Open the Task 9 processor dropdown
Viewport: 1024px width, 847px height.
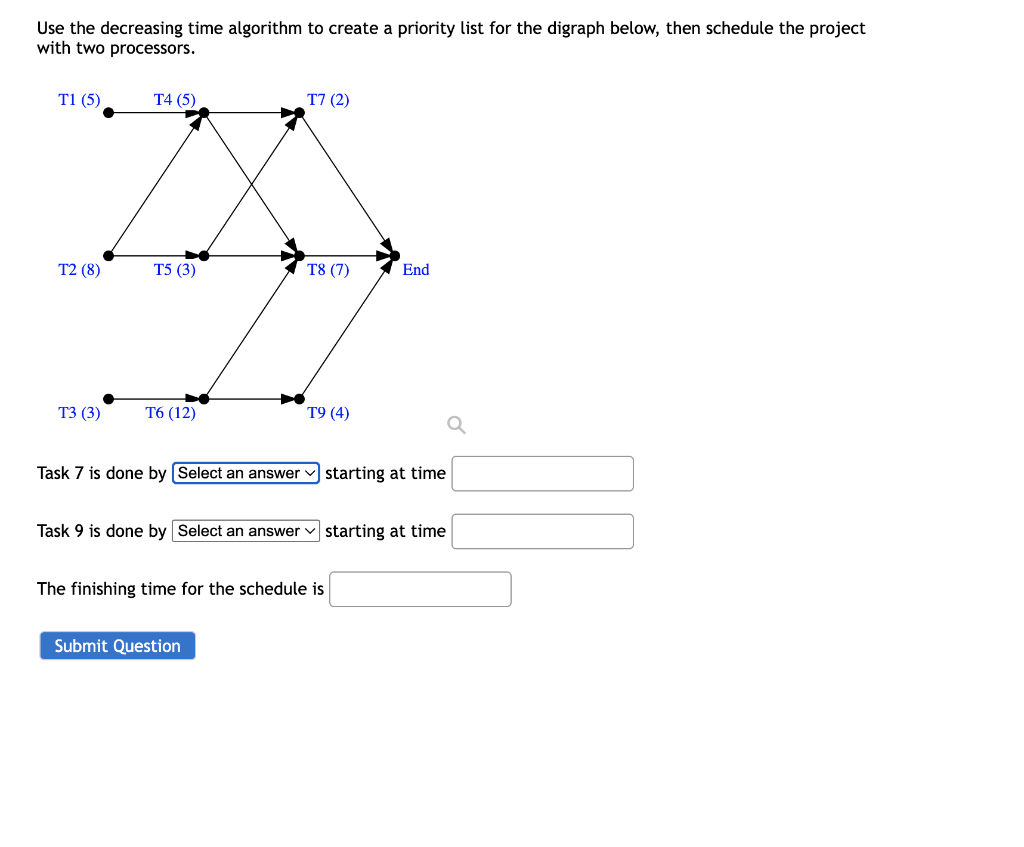[245, 531]
